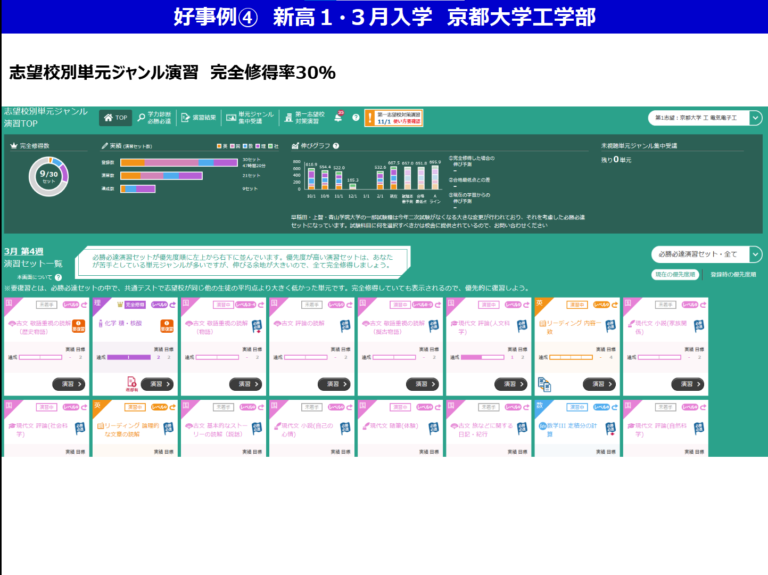Click help question mark in top navigation
Image resolution: width=768 pixels, height=575 pixels.
tap(356, 118)
